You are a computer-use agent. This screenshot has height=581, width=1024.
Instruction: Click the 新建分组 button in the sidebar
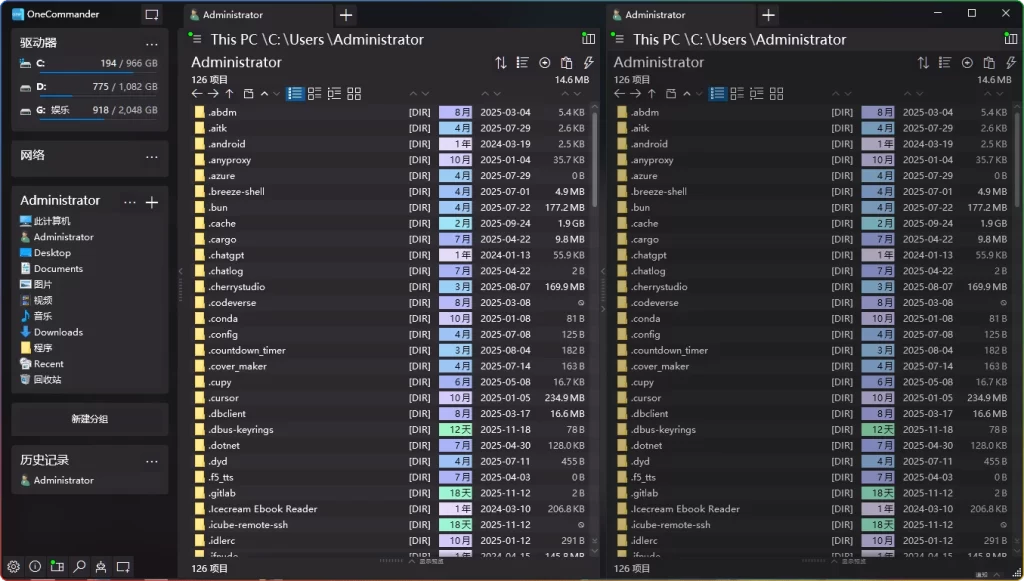pos(88,419)
